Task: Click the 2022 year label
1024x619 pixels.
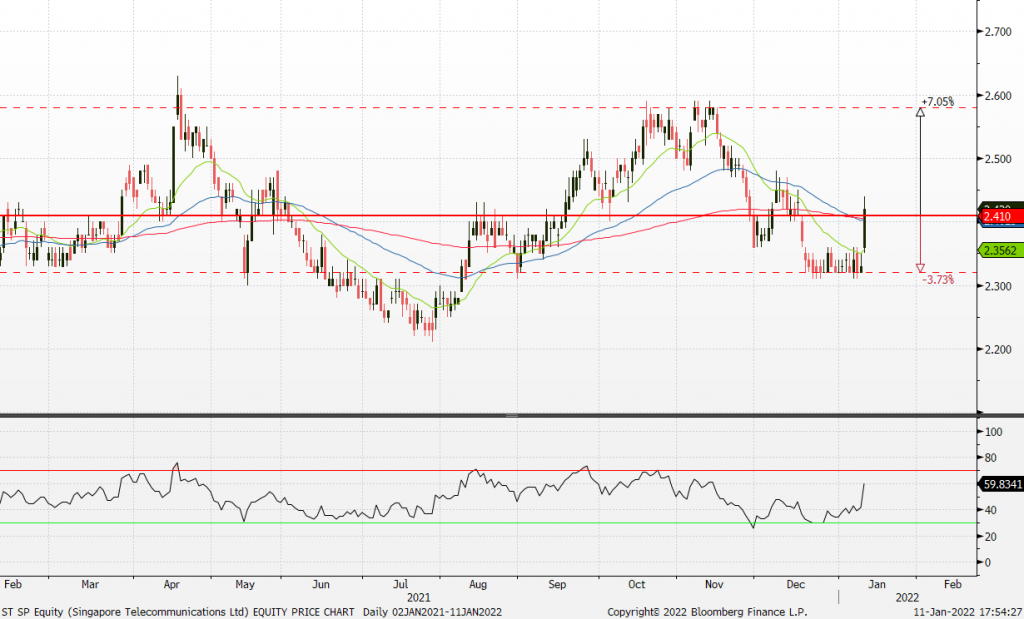Action: point(907,596)
